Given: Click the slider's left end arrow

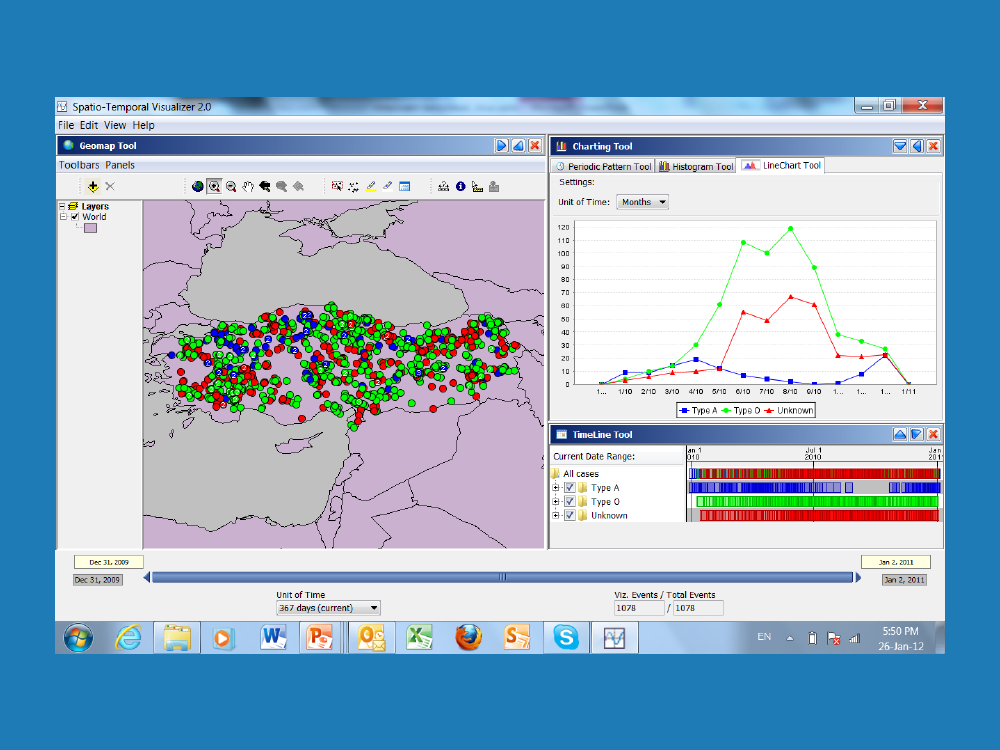Looking at the screenshot, I should pos(147,577).
